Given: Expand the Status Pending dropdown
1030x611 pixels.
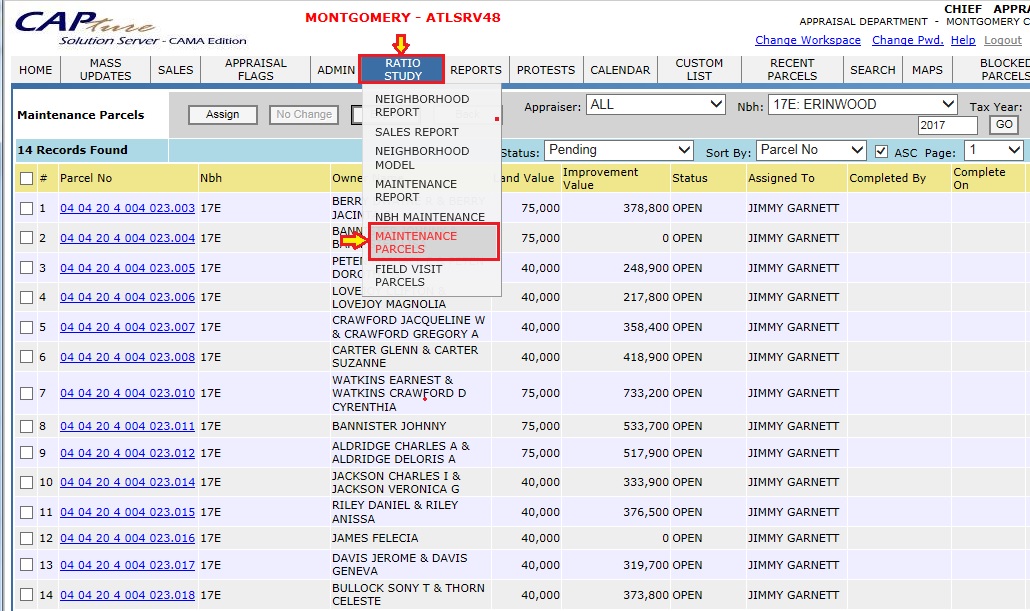Looking at the screenshot, I should 617,151.
